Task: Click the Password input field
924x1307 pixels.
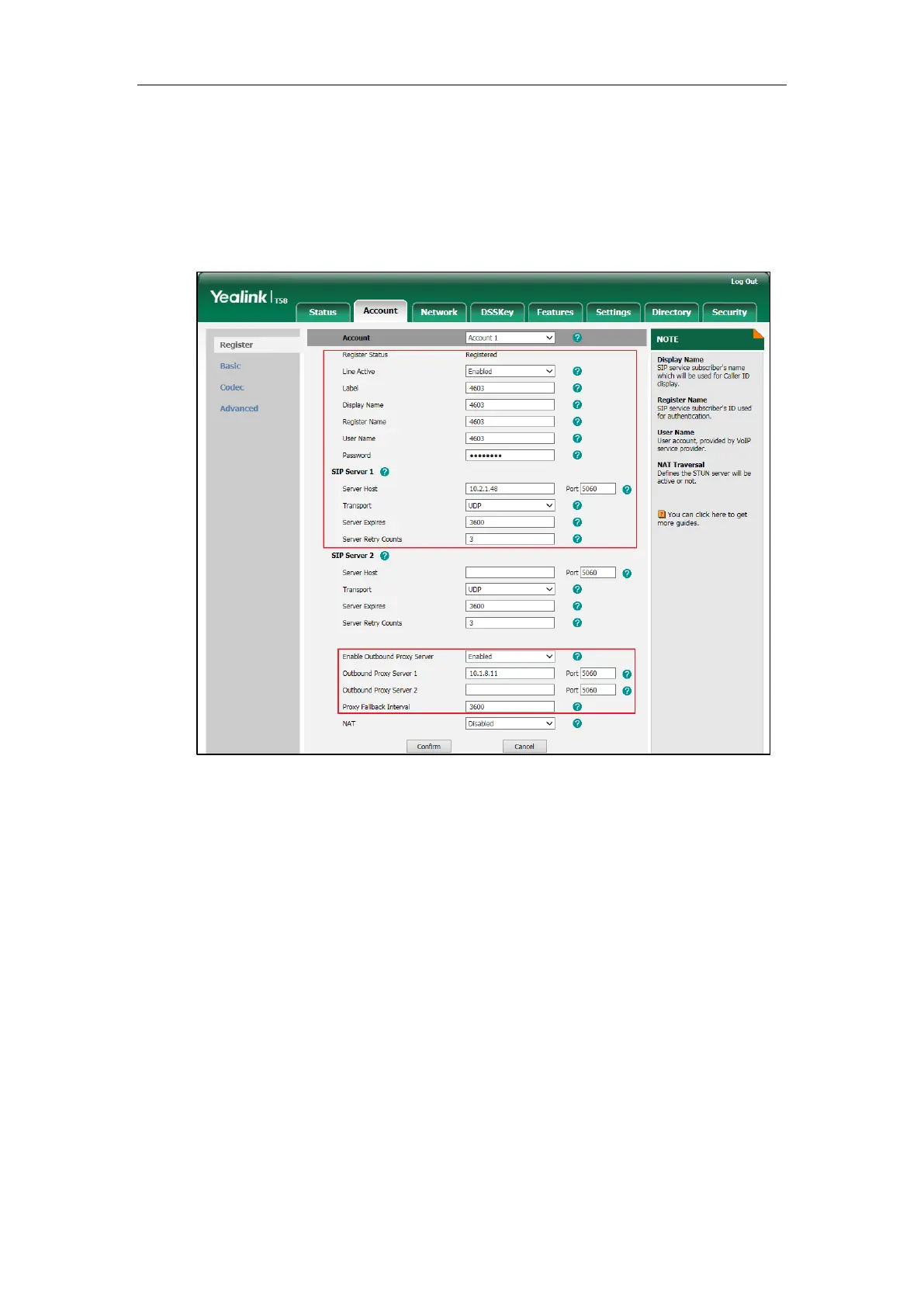Action: (510, 456)
